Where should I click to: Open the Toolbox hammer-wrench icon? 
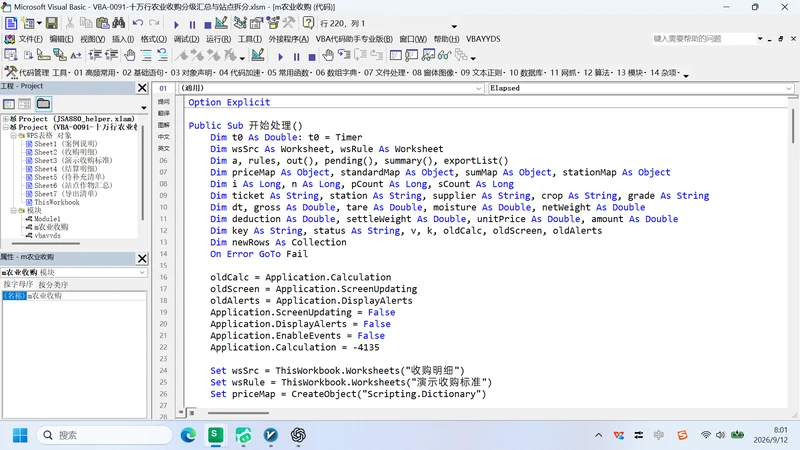pos(289,23)
